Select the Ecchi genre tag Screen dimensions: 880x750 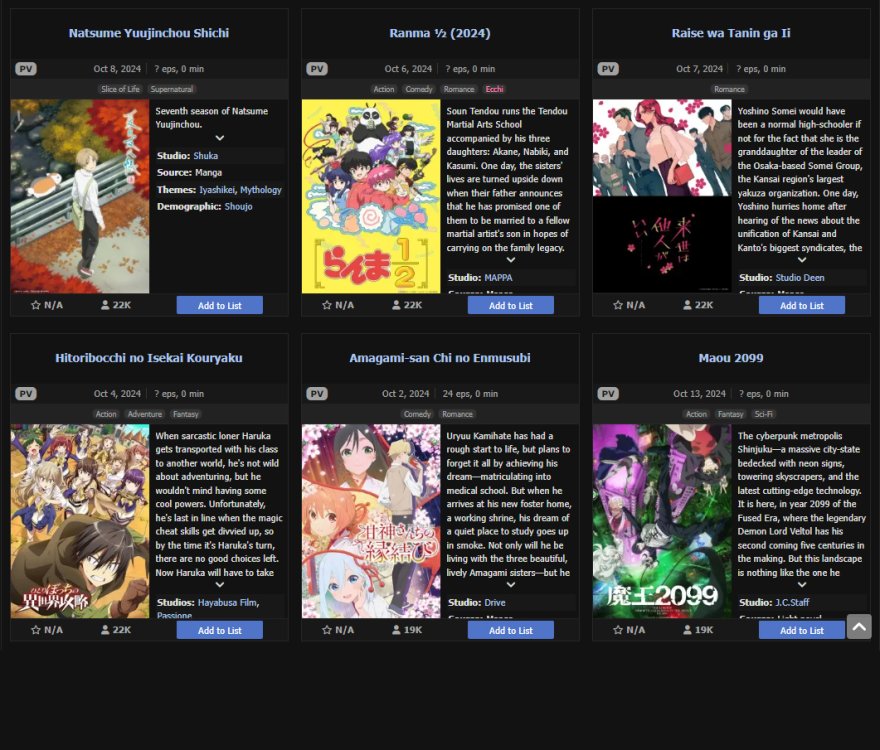494,89
